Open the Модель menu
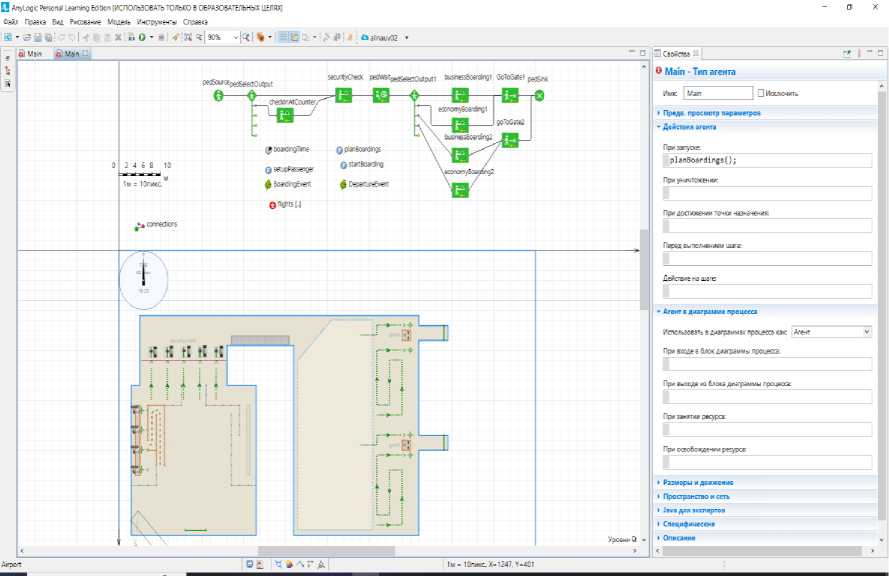 tap(117, 21)
